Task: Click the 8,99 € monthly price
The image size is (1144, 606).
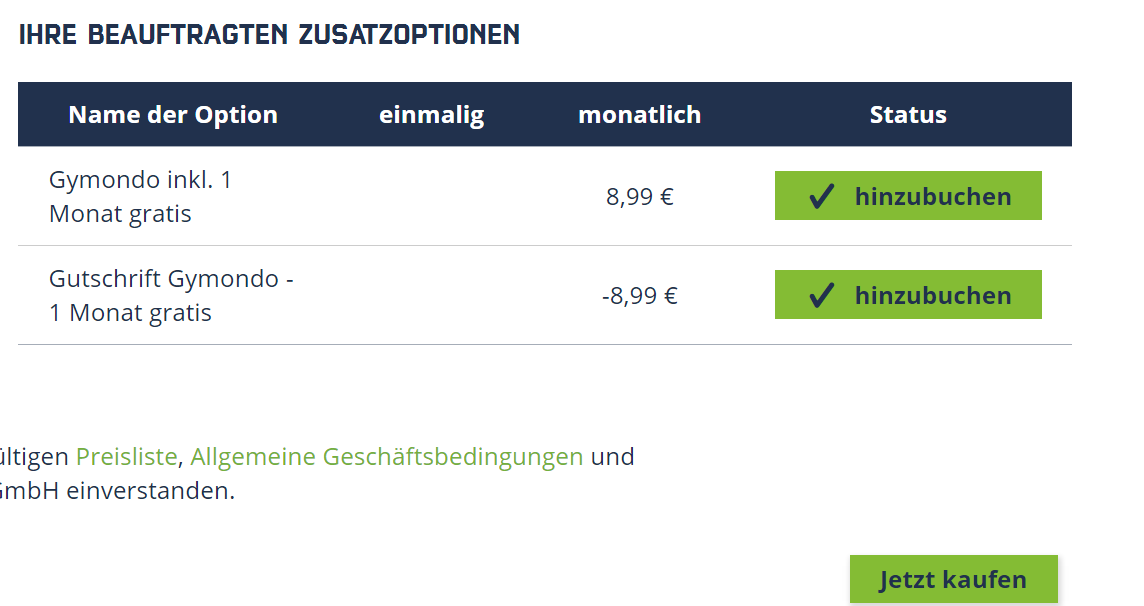Action: click(x=640, y=197)
